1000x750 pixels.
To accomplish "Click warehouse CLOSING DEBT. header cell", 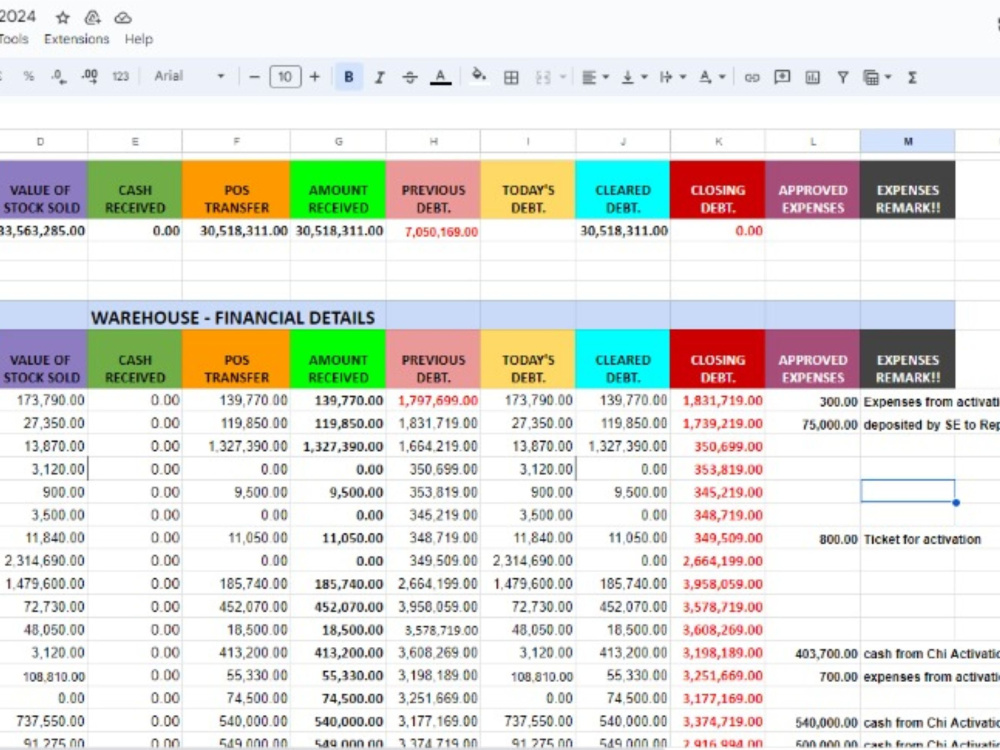I will pyautogui.click(x=717, y=360).
